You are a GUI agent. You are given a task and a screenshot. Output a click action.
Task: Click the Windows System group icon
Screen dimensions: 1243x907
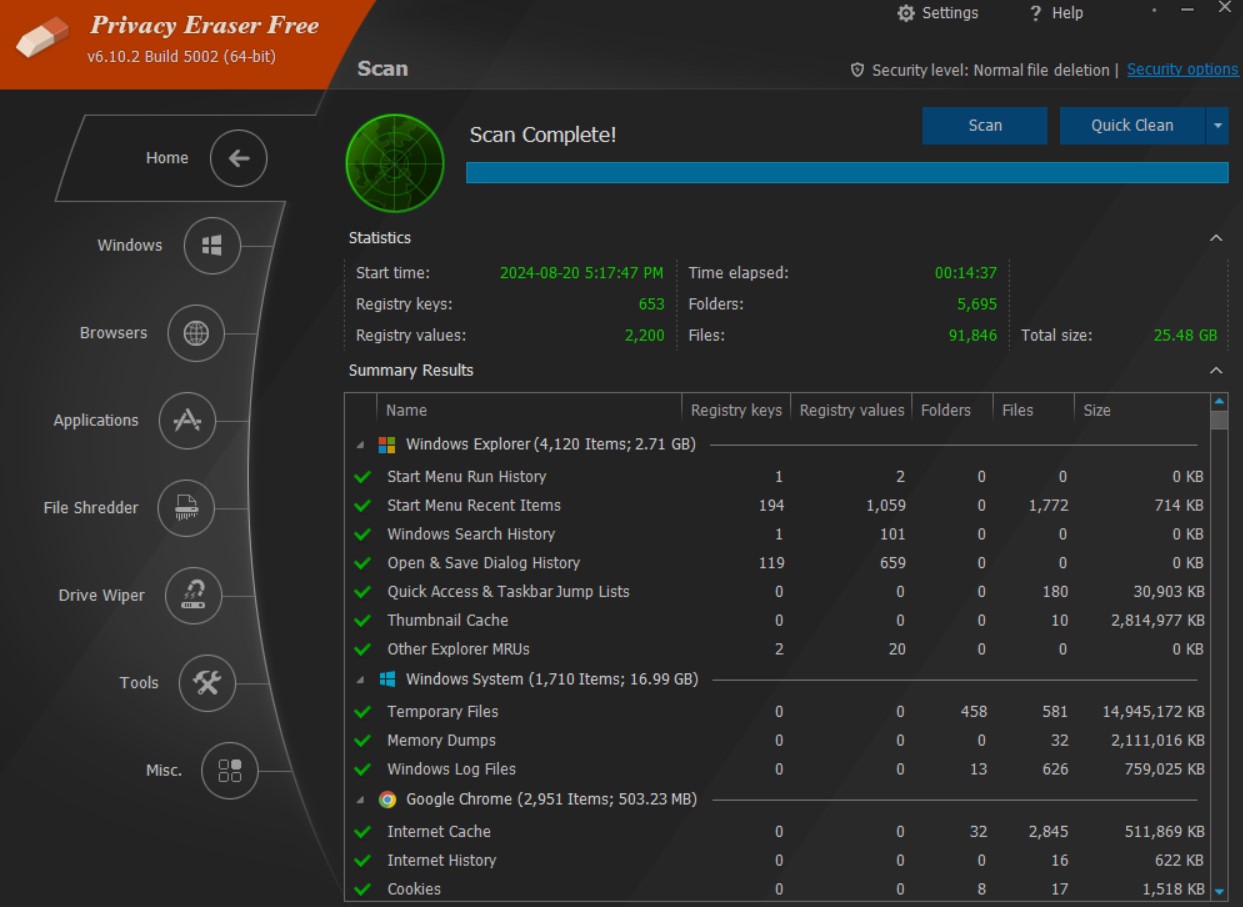(387, 679)
